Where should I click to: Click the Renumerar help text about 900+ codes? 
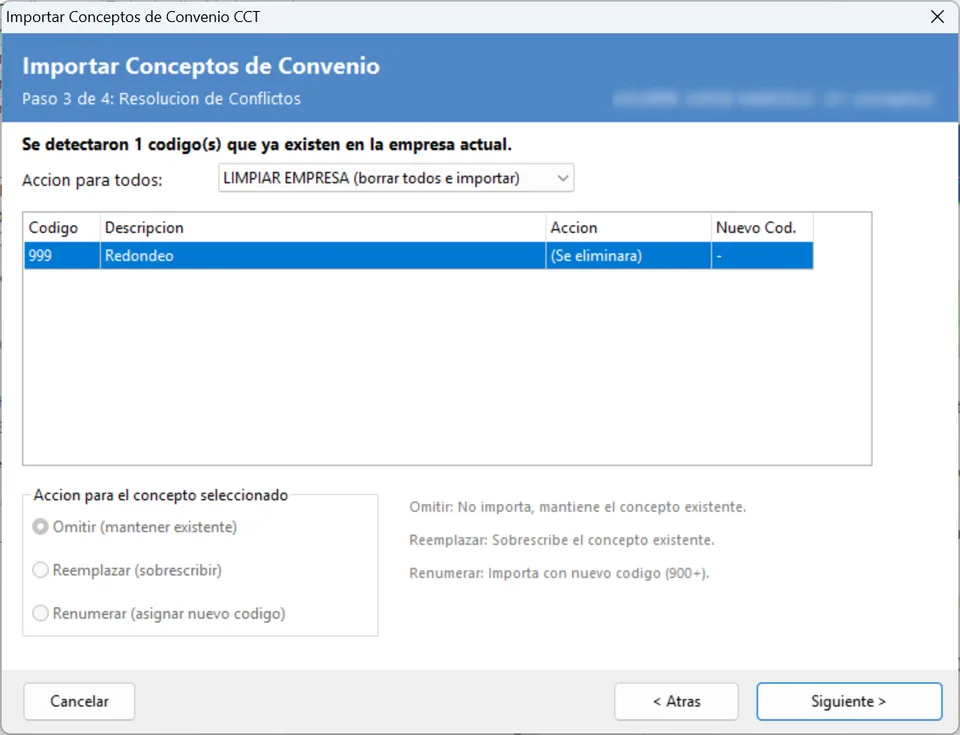click(x=559, y=573)
